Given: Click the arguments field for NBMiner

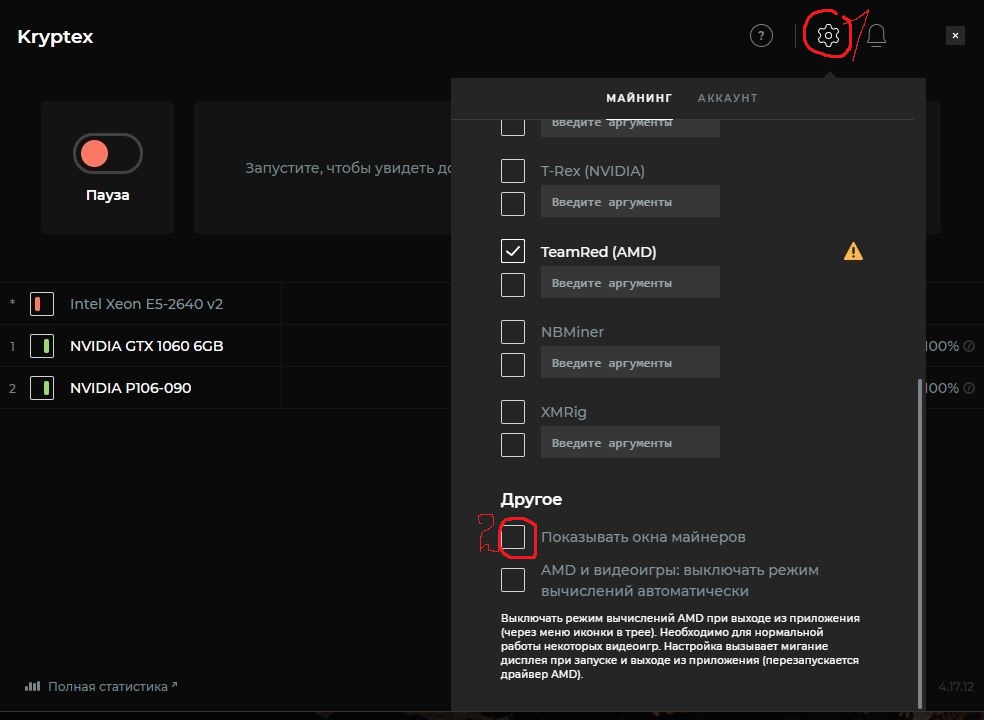Looking at the screenshot, I should [630, 362].
